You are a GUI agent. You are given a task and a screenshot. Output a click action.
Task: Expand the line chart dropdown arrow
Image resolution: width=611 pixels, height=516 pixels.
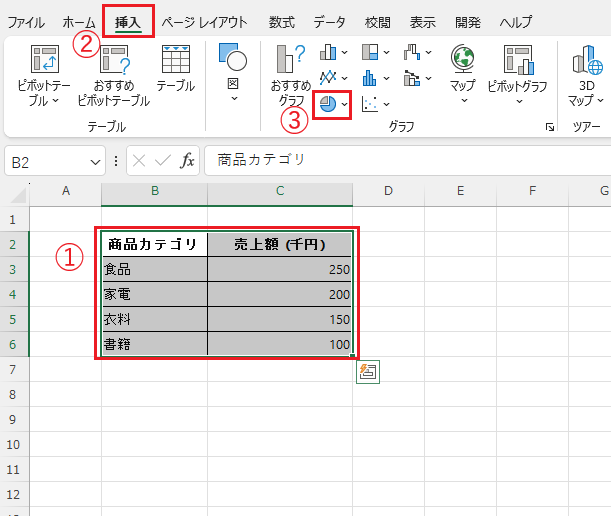(344, 78)
